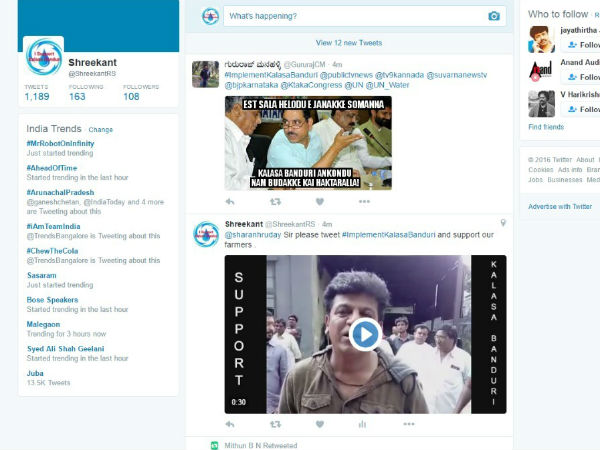Open the #ImplementKalasaBanduri hashtag in GururajCM tweet

[x=271, y=75]
